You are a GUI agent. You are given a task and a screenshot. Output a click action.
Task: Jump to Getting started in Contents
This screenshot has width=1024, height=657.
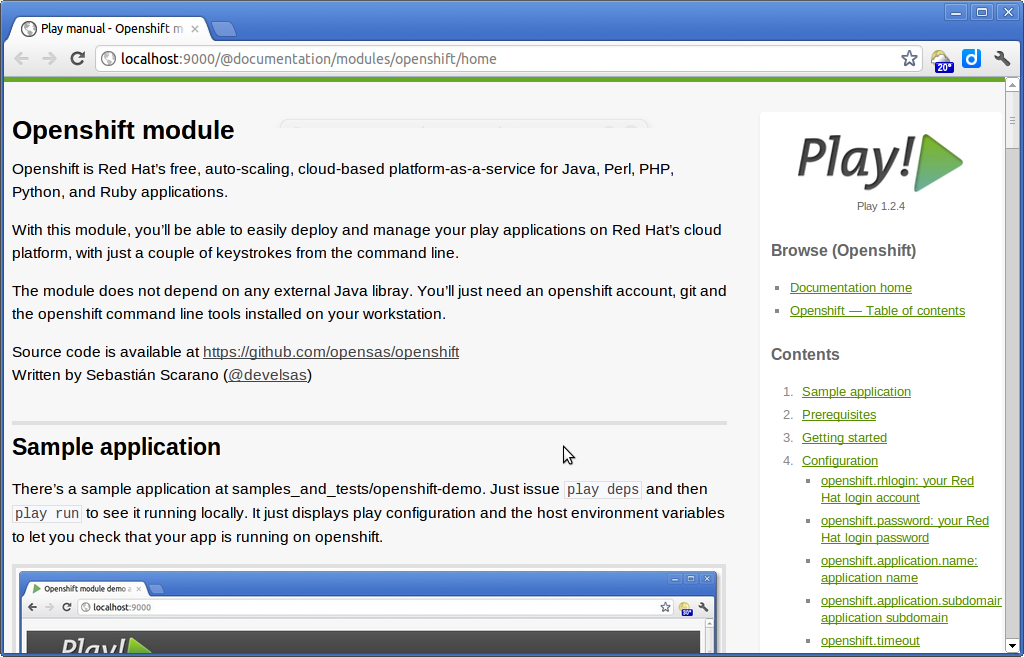pos(844,438)
